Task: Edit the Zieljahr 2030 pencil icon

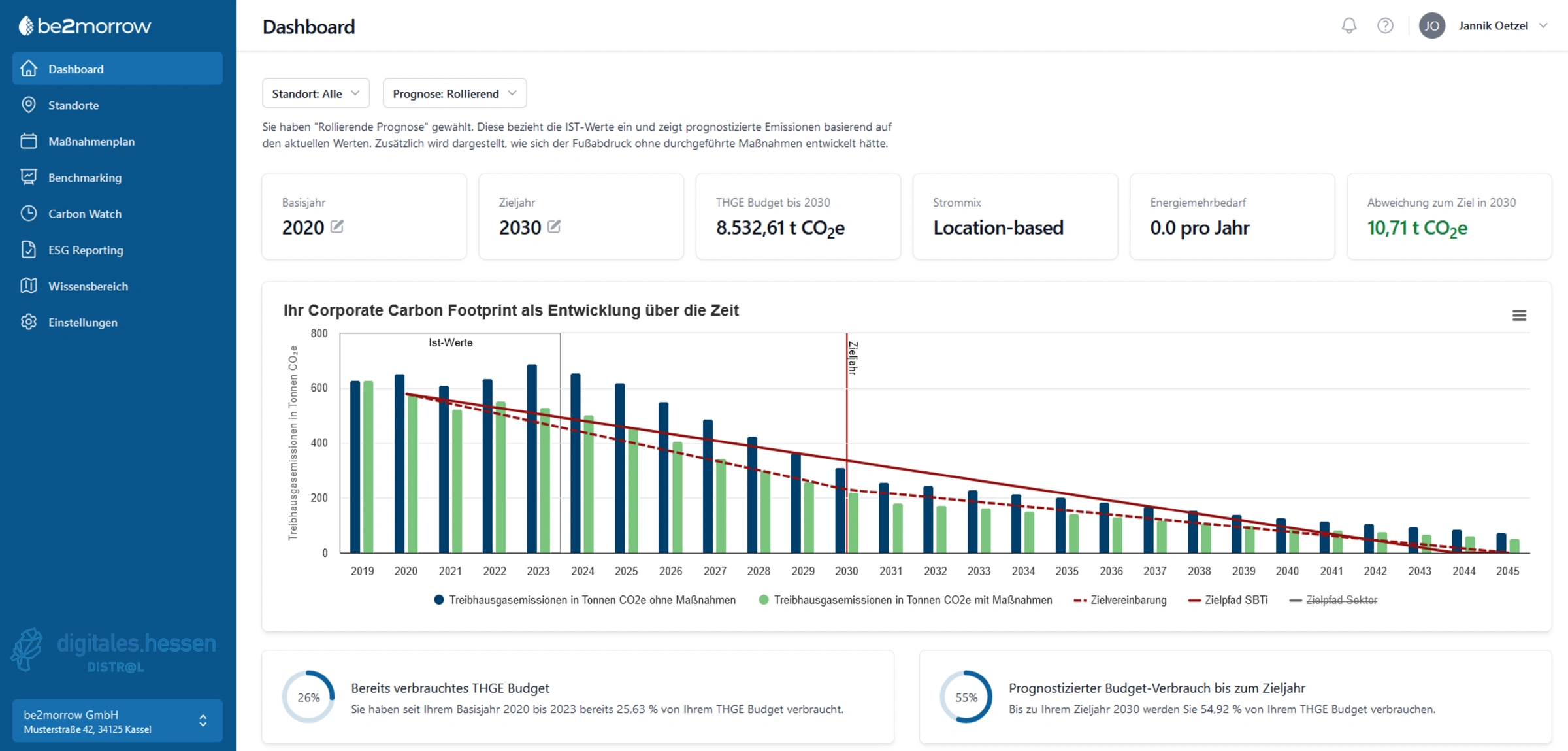Action: [554, 226]
